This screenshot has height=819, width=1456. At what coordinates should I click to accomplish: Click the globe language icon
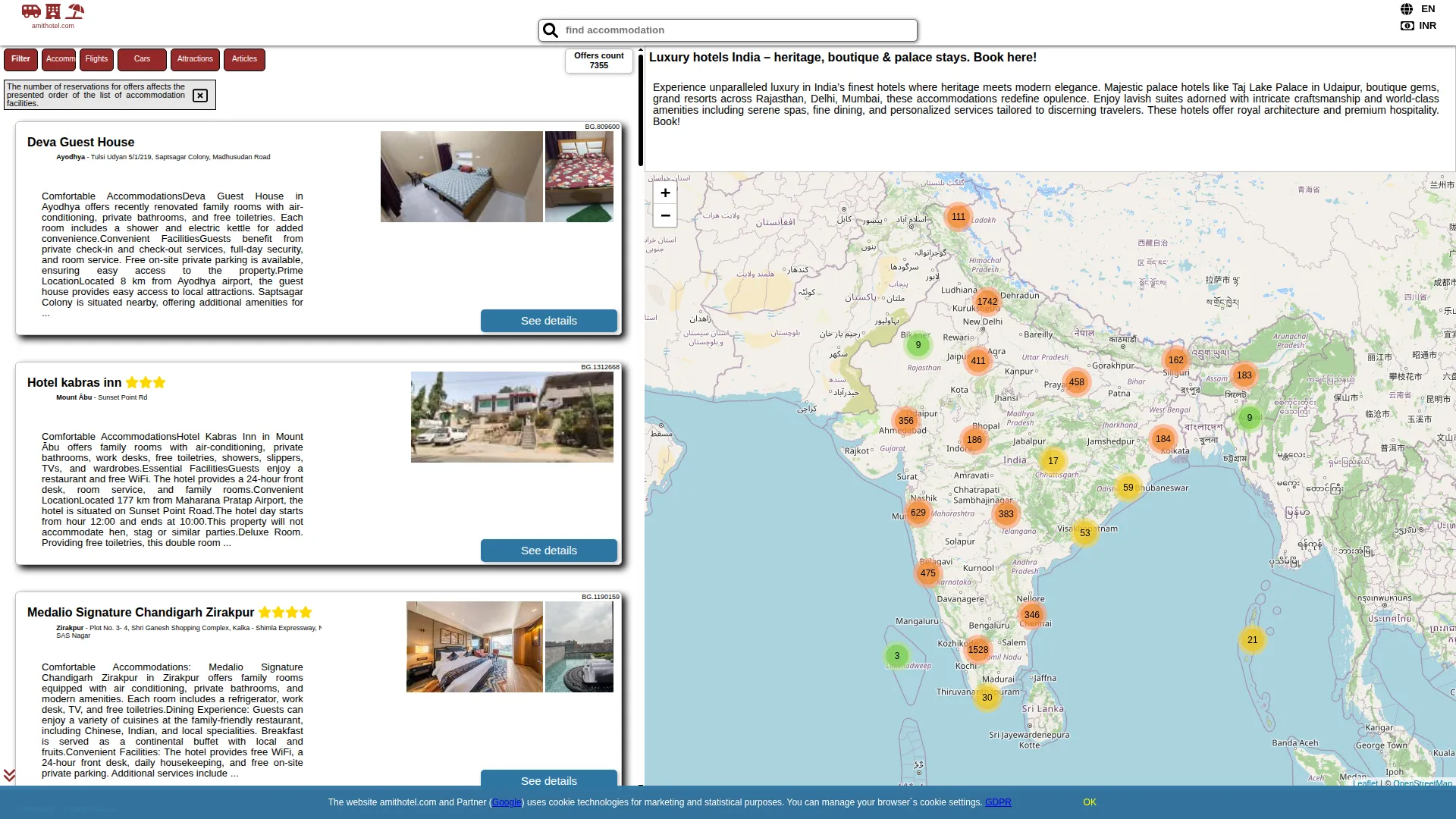[x=1407, y=9]
